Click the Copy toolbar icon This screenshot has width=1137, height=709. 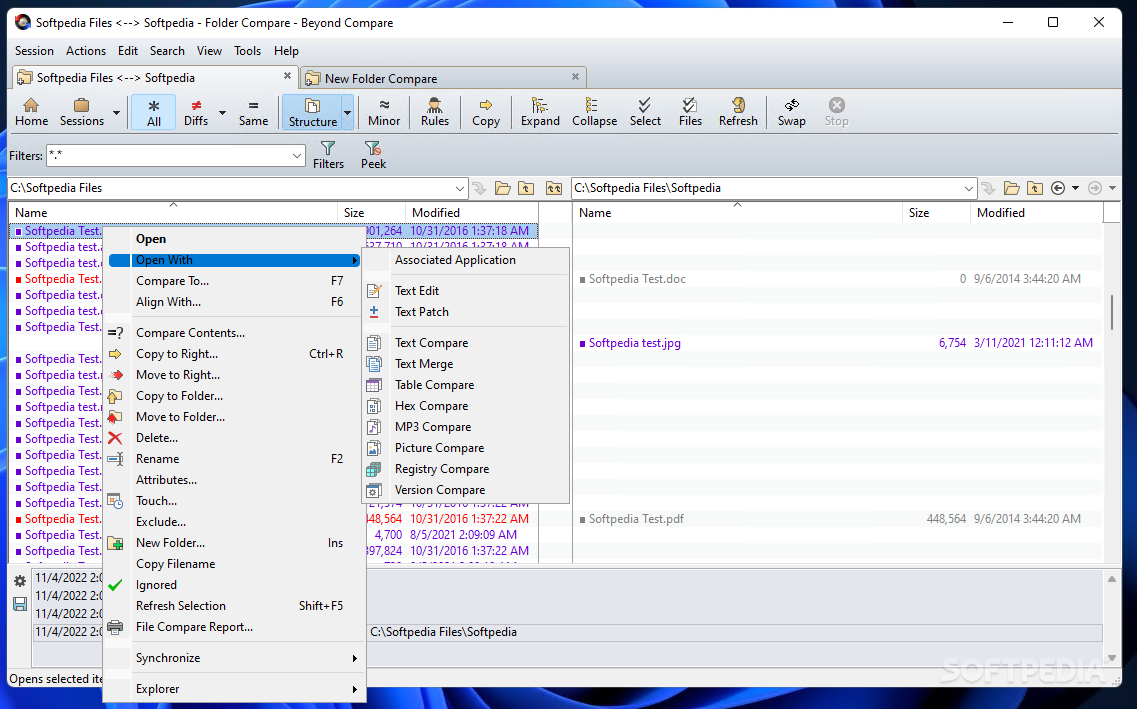[x=486, y=112]
